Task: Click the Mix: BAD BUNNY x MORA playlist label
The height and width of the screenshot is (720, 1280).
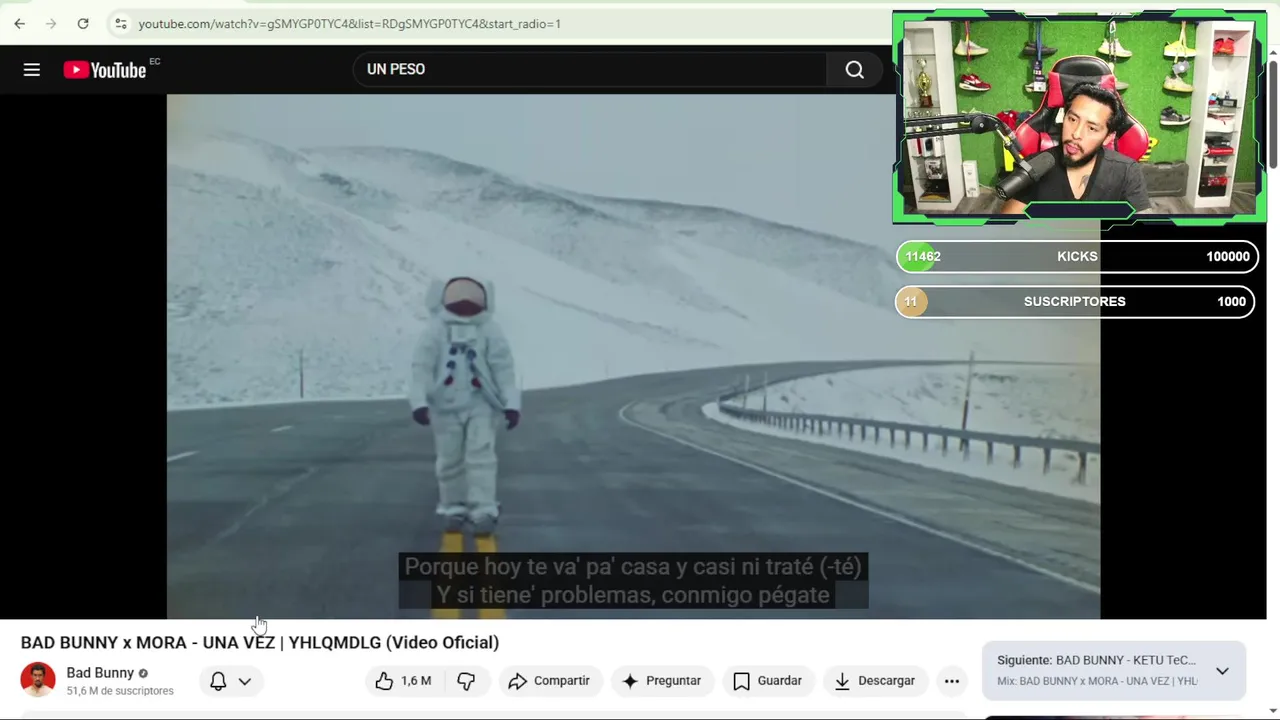Action: 1097,681
